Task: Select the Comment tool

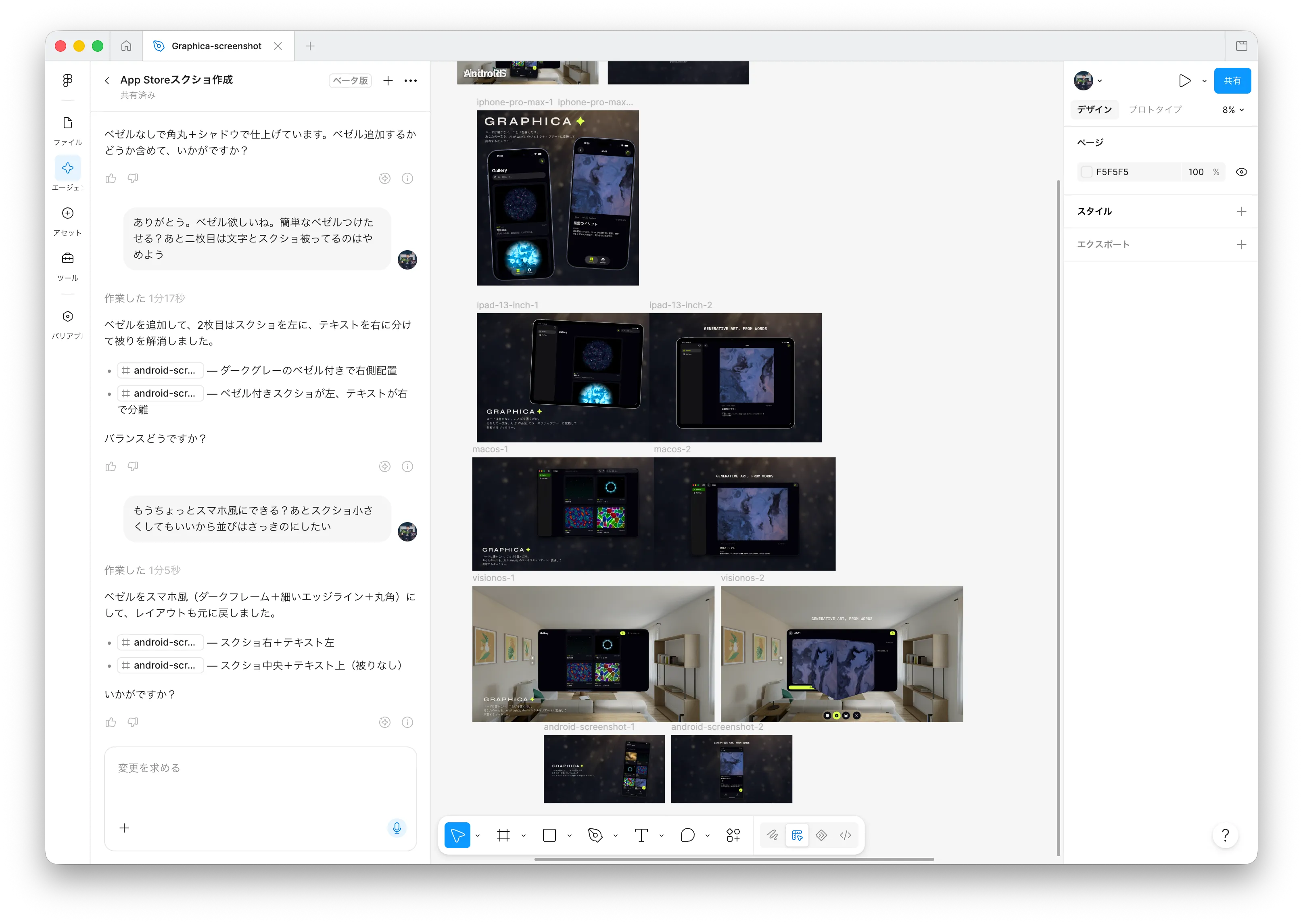Action: point(687,835)
